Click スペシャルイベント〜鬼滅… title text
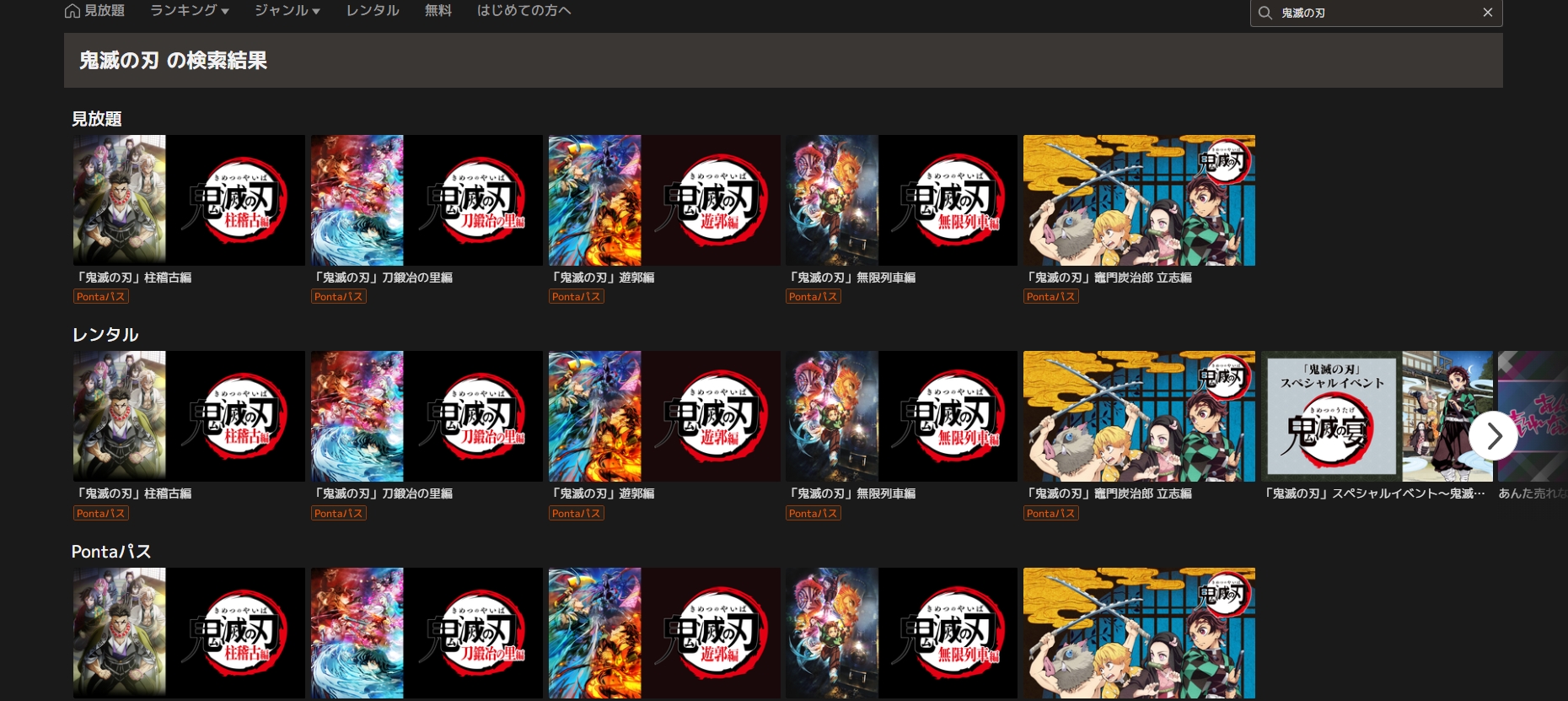This screenshot has height=701, width=1568. point(1373,493)
